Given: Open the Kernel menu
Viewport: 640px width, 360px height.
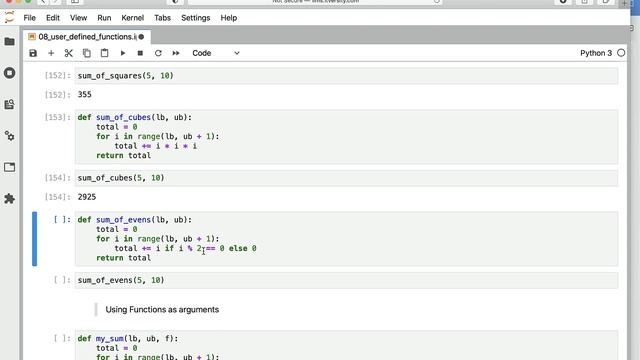Looking at the screenshot, I should pos(133,18).
